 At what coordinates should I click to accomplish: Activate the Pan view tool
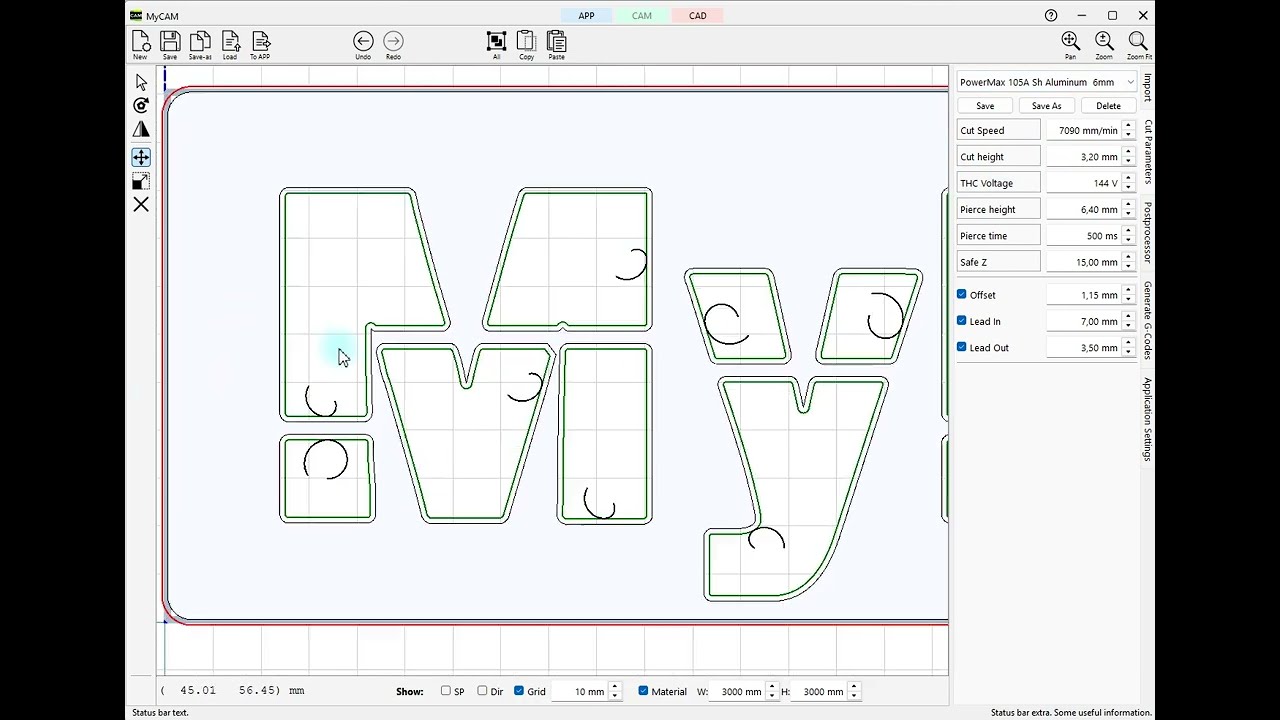pos(1070,44)
